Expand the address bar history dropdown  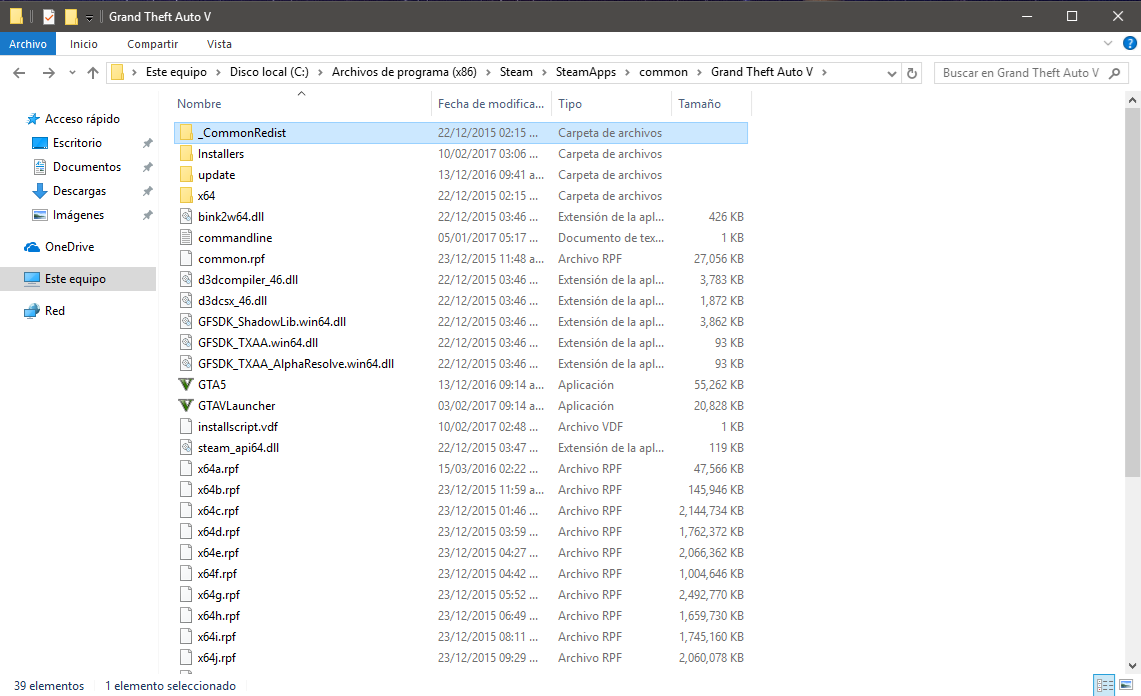891,73
